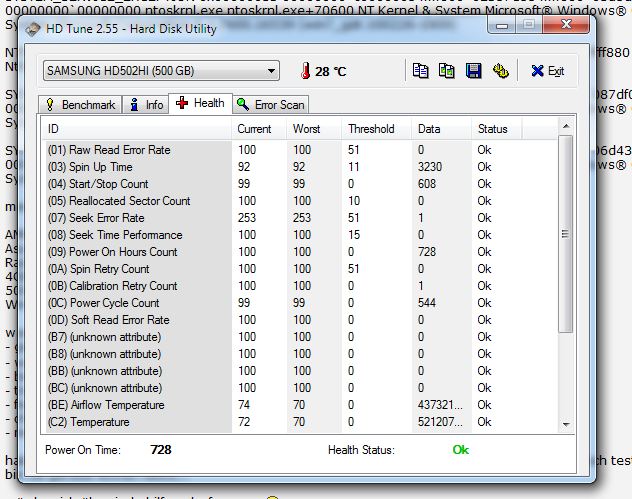This screenshot has width=632, height=499.
Task: Minimize the HD Tune window
Action: (x=502, y=25)
